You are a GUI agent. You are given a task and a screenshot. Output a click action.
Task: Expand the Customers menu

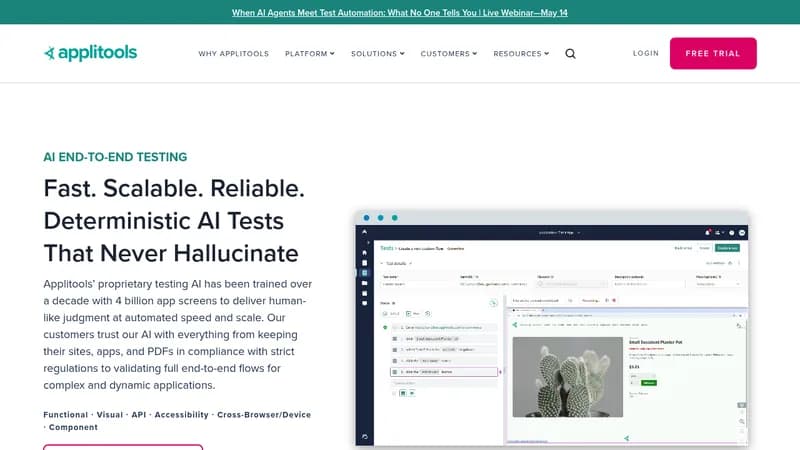coord(448,54)
